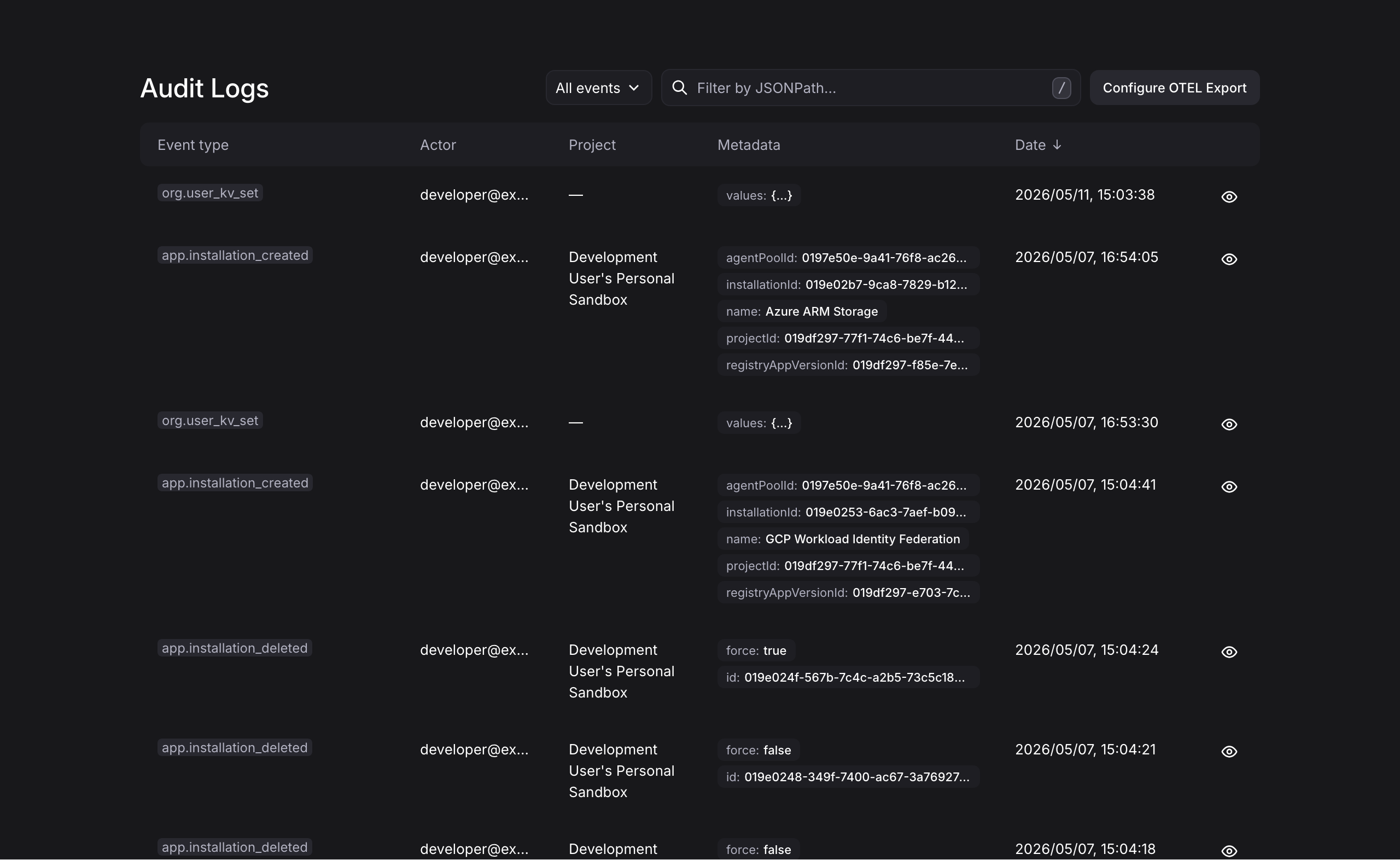Click installationId 019e02b7-9ca8 metadata chip
The width and height of the screenshot is (1400, 860).
coord(848,284)
